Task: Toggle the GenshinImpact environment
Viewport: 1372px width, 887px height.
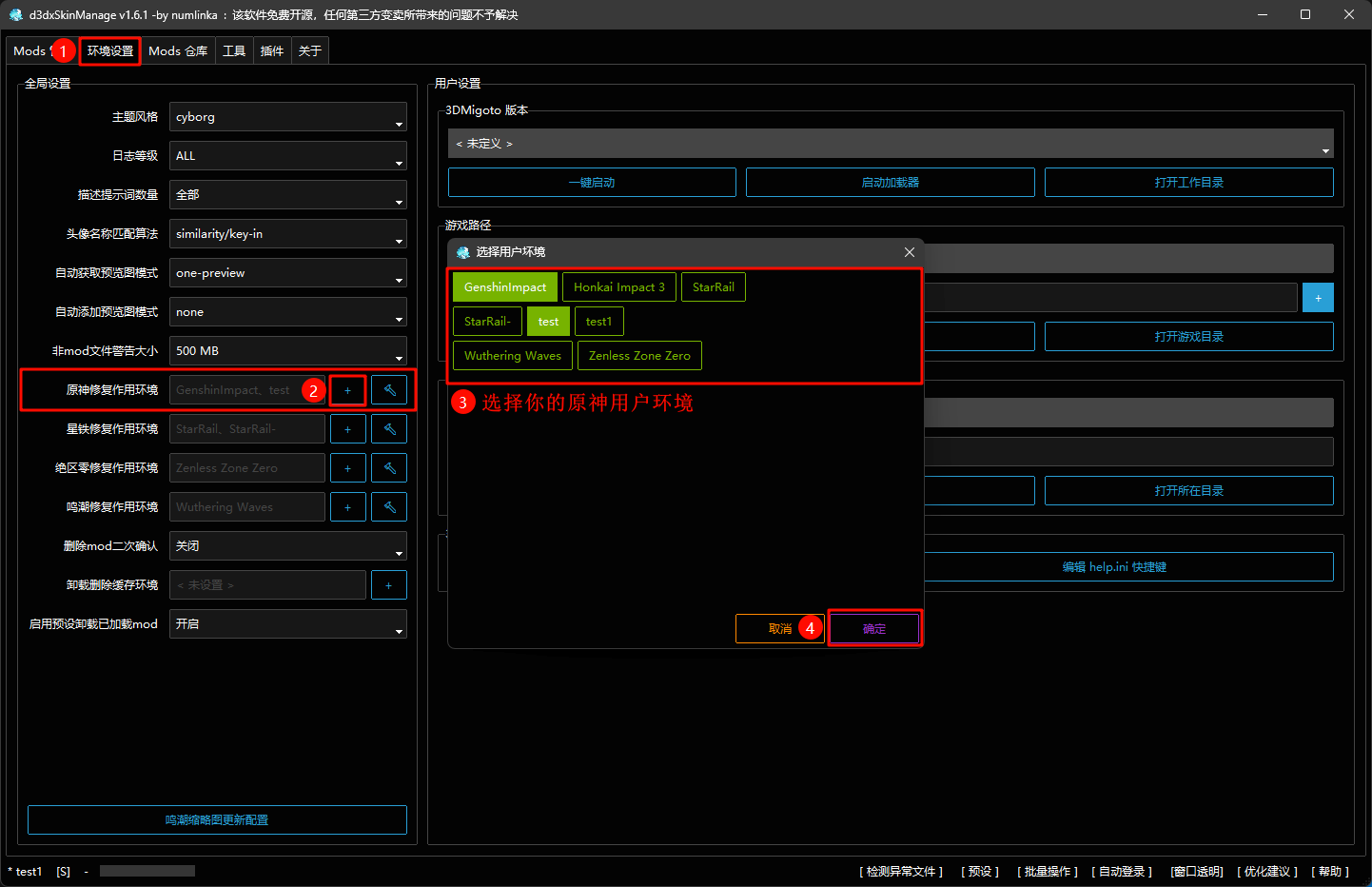Action: click(x=505, y=286)
